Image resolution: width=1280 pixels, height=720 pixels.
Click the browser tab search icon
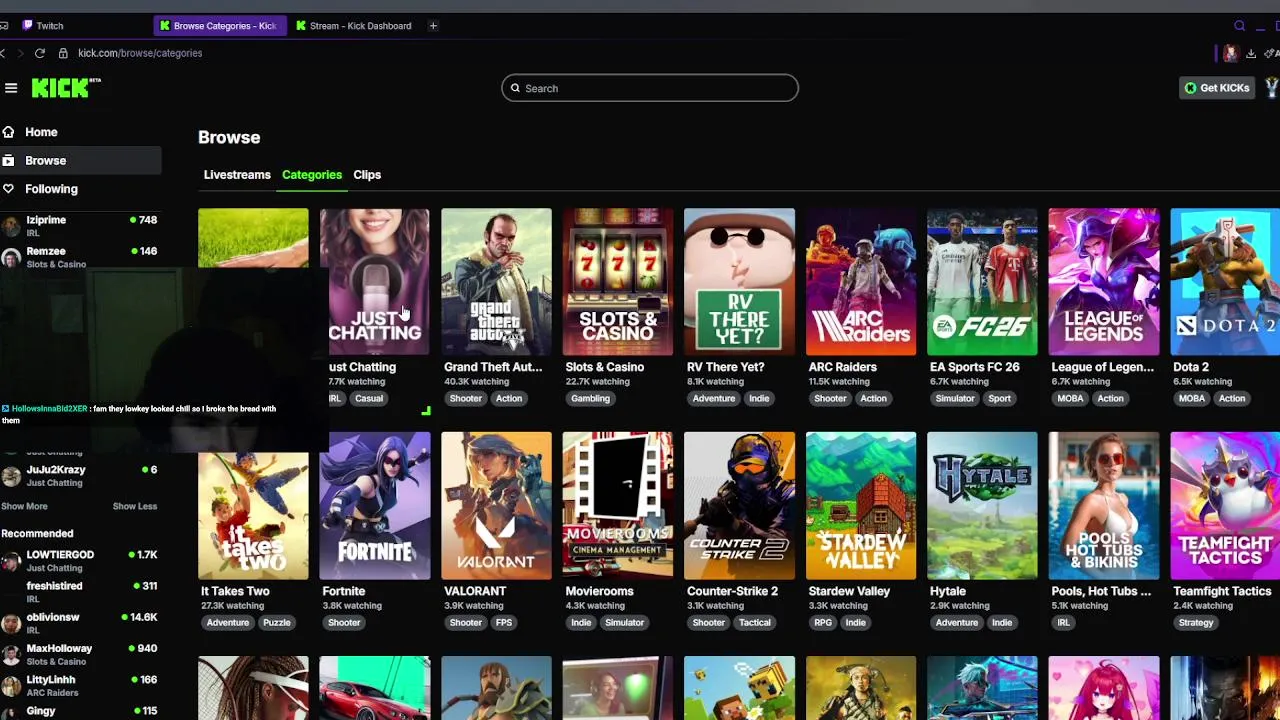pos(1240,26)
